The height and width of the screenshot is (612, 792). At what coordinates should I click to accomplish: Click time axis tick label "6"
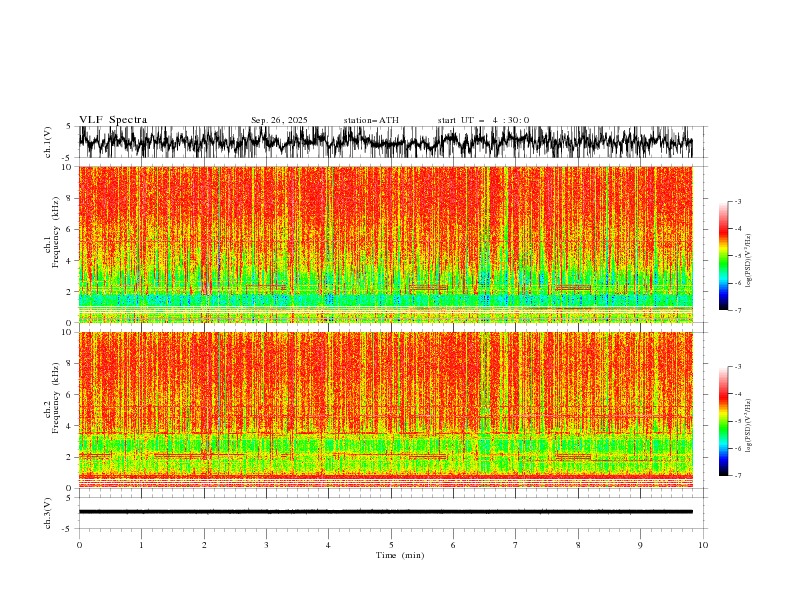pyautogui.click(x=453, y=545)
